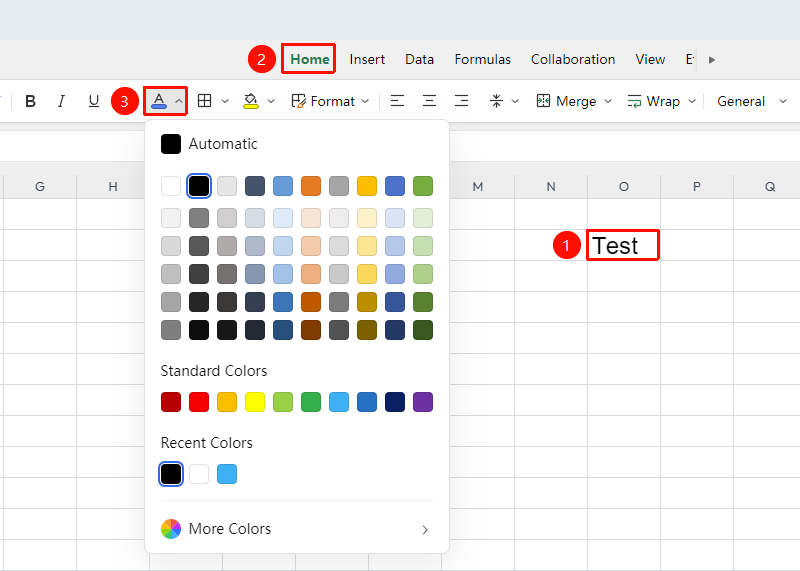Open the fill color dropdown arrow
The width and height of the screenshot is (800, 571).
(271, 101)
